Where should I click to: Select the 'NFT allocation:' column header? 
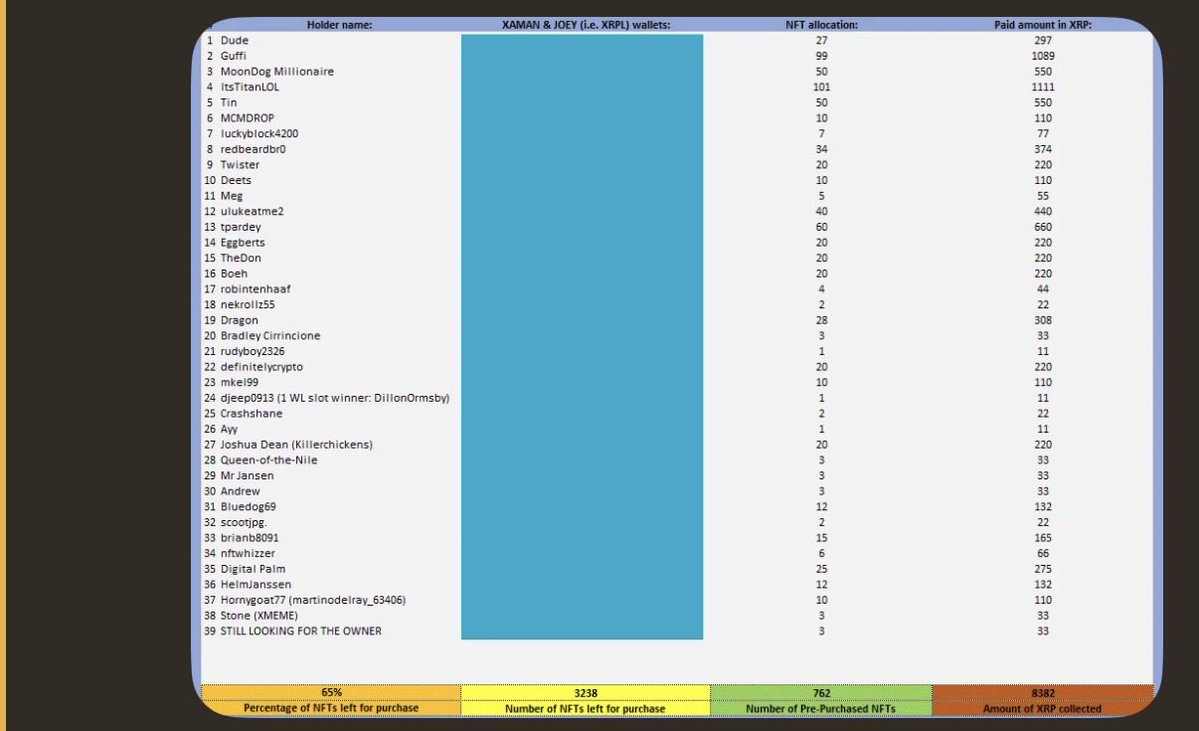pyautogui.click(x=821, y=24)
